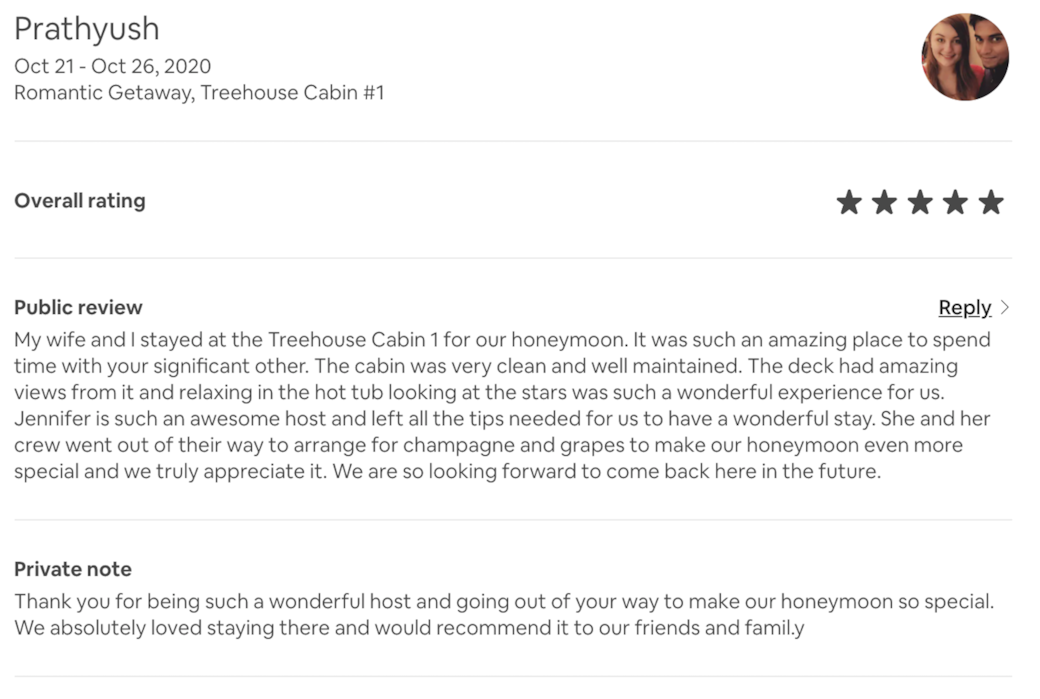Click the Public review heading
Viewport: 1040px width, 699px height.
(x=78, y=307)
